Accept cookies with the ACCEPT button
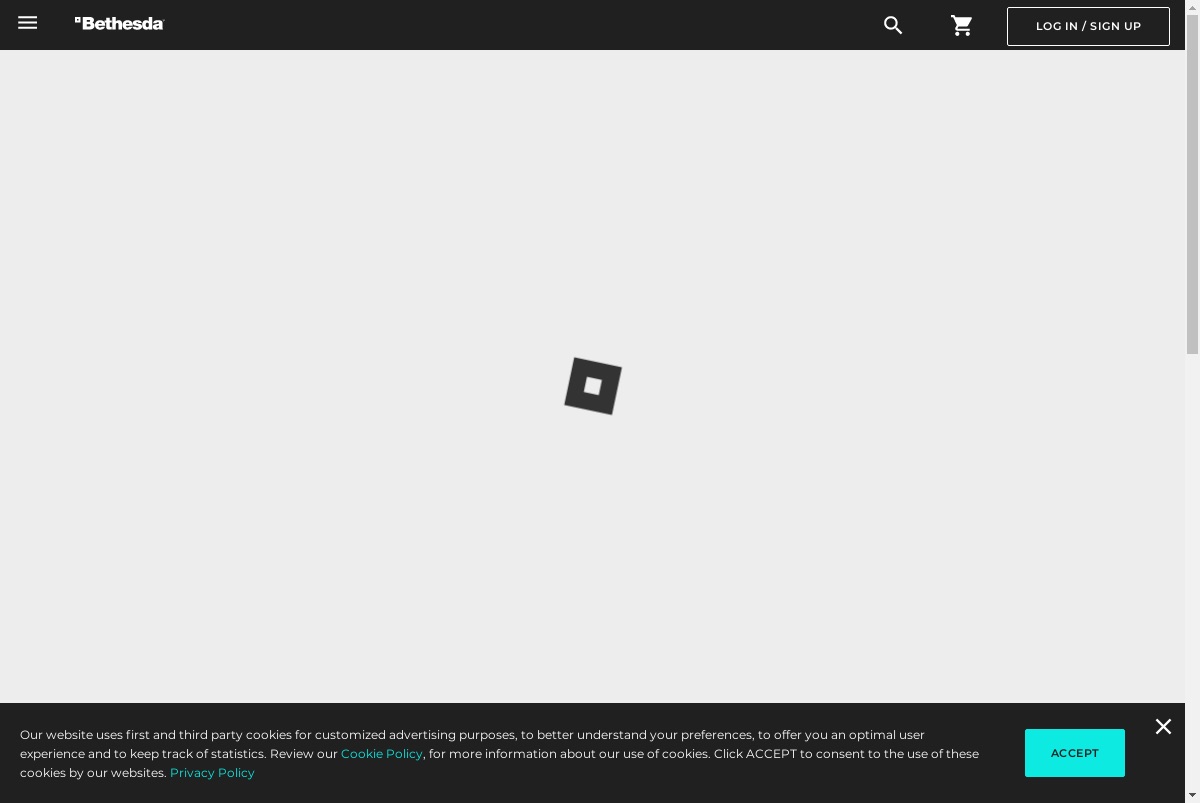This screenshot has width=1200, height=803. (1075, 753)
